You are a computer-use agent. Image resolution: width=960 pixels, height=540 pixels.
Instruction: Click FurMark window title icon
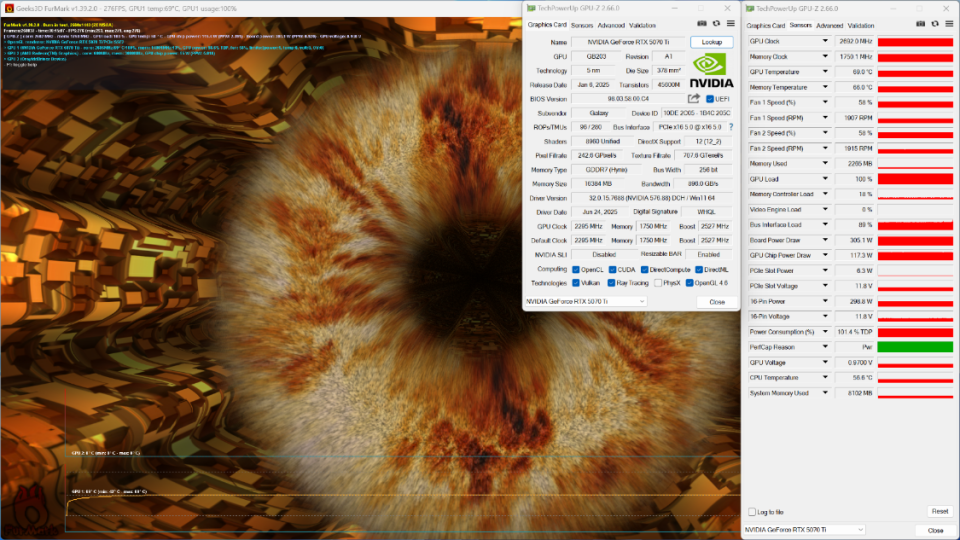click(x=9, y=9)
